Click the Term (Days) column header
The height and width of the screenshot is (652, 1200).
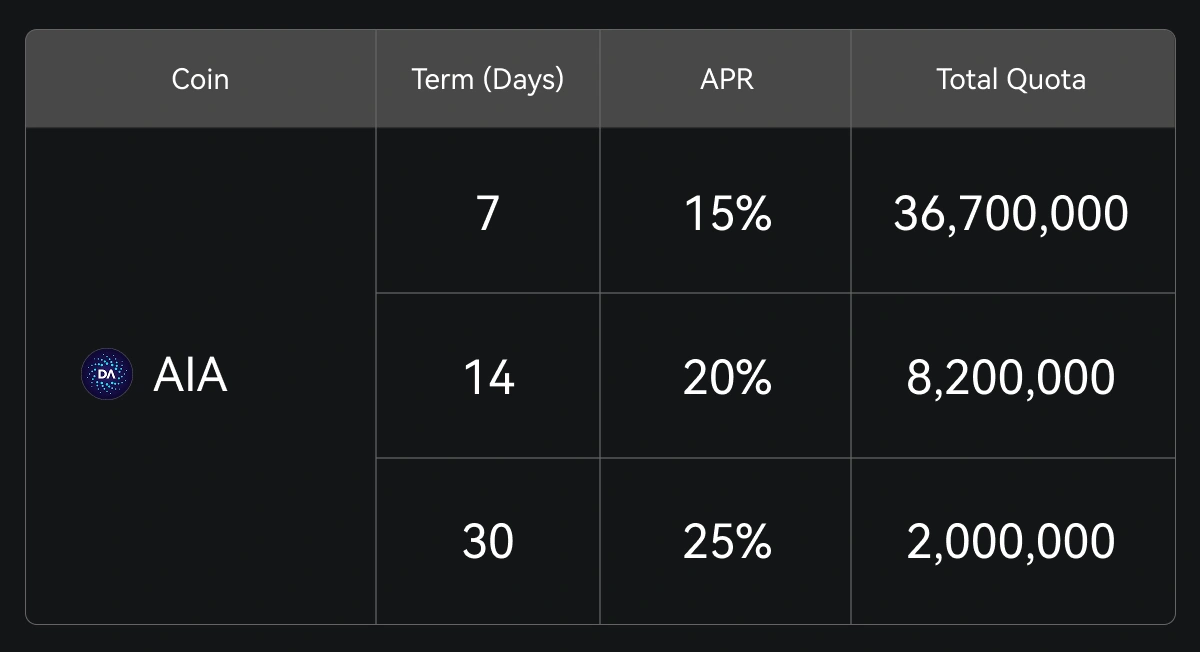[x=488, y=79]
